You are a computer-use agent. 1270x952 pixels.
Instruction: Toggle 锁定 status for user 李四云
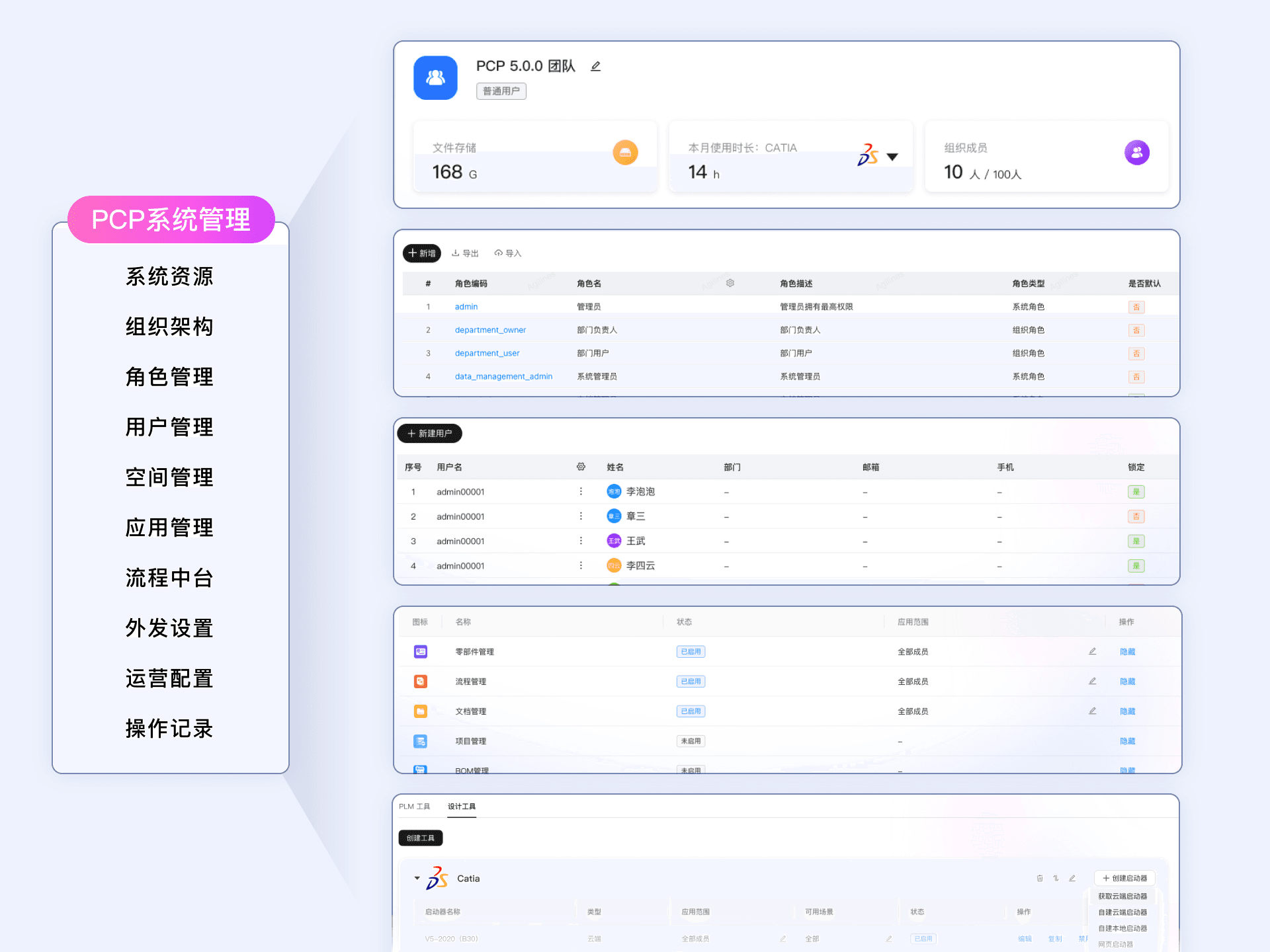(x=1136, y=566)
